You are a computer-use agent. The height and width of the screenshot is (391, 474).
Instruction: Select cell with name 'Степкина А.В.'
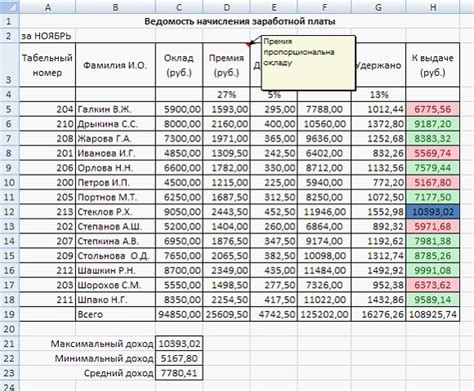115,241
